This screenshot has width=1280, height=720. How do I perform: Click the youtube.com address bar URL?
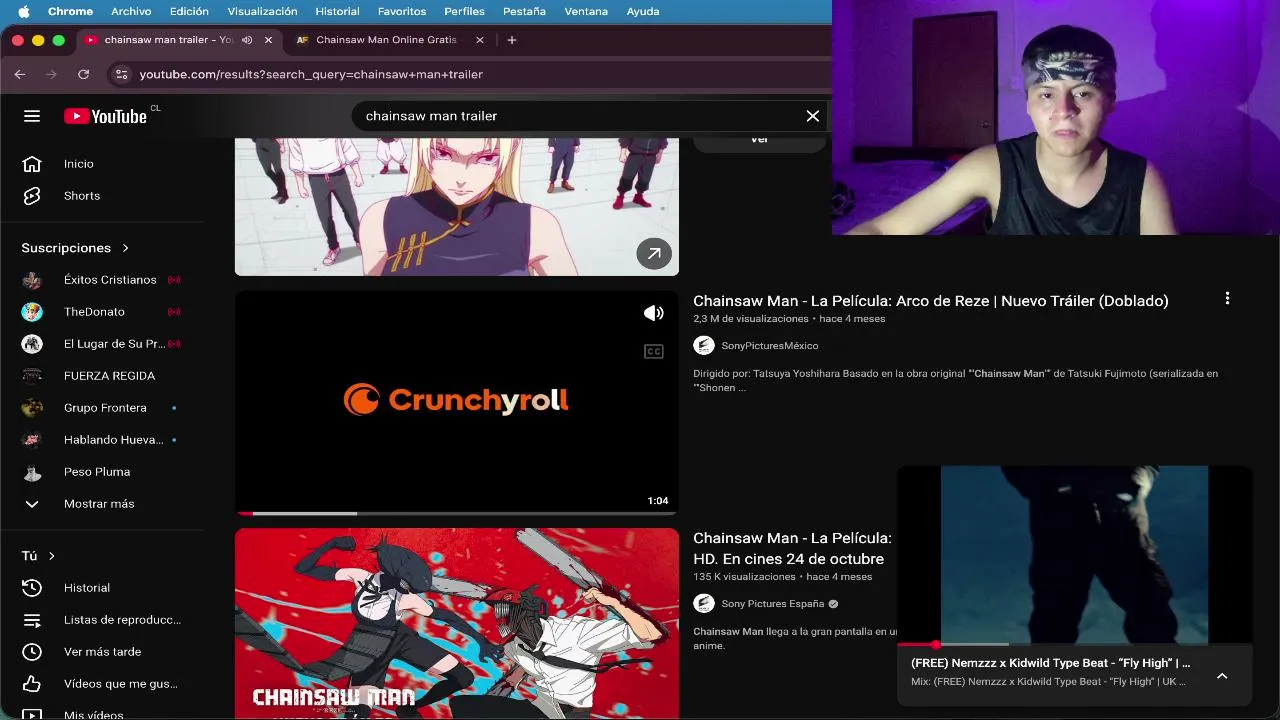click(311, 74)
